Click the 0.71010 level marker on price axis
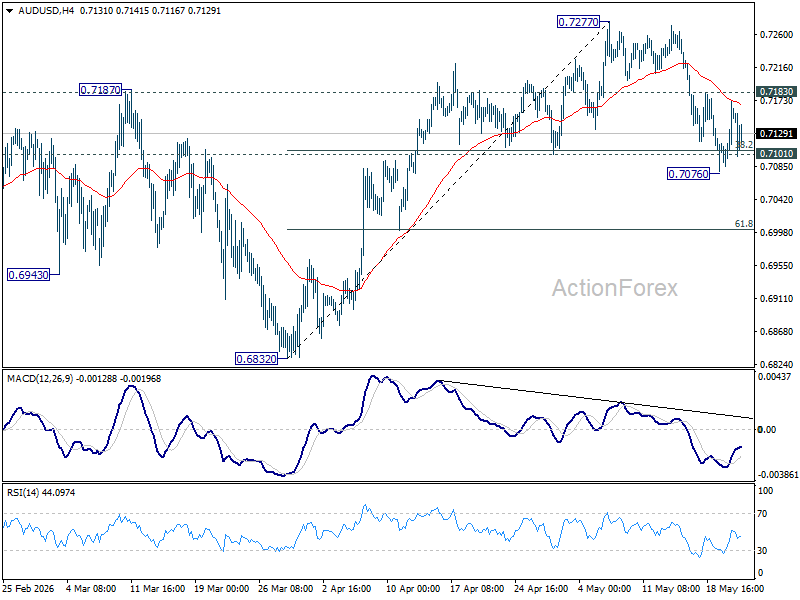The width and height of the screenshot is (800, 600). pos(777,154)
